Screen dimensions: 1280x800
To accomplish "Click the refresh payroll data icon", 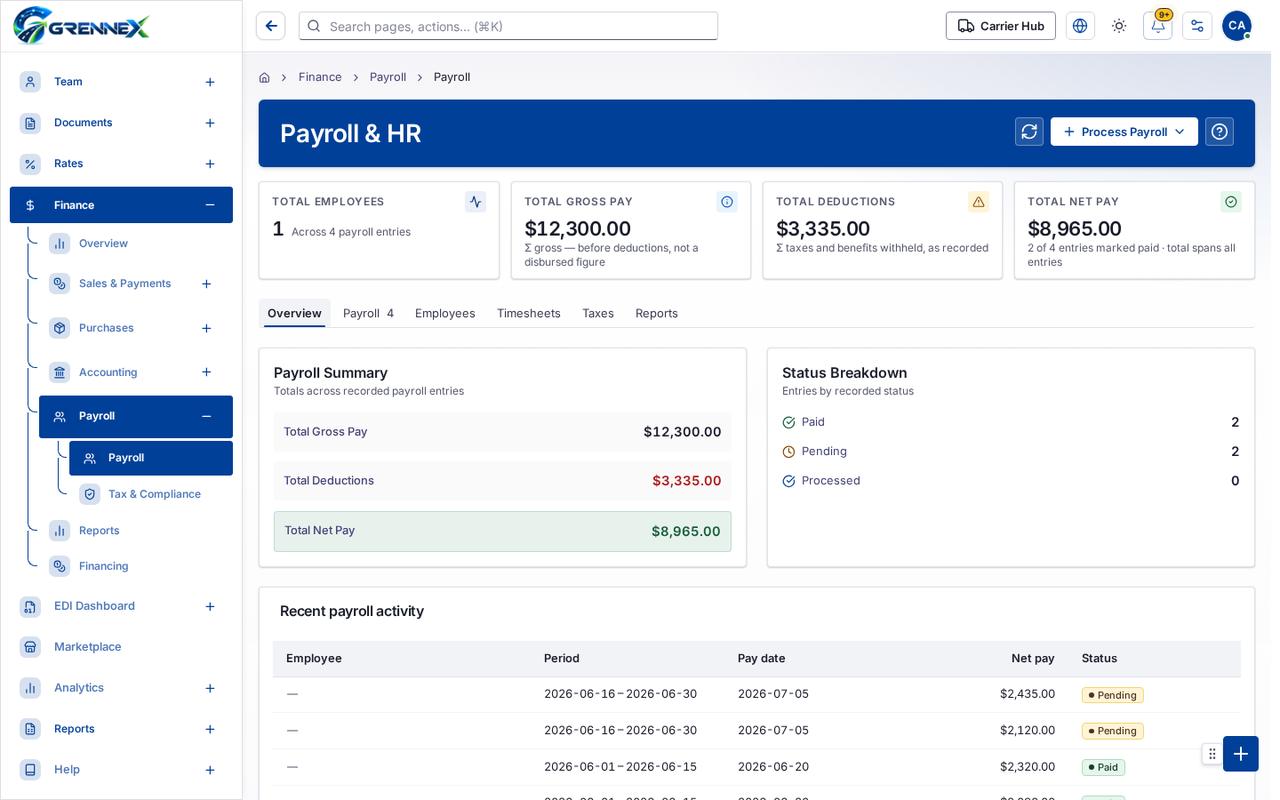I will 1029,132.
